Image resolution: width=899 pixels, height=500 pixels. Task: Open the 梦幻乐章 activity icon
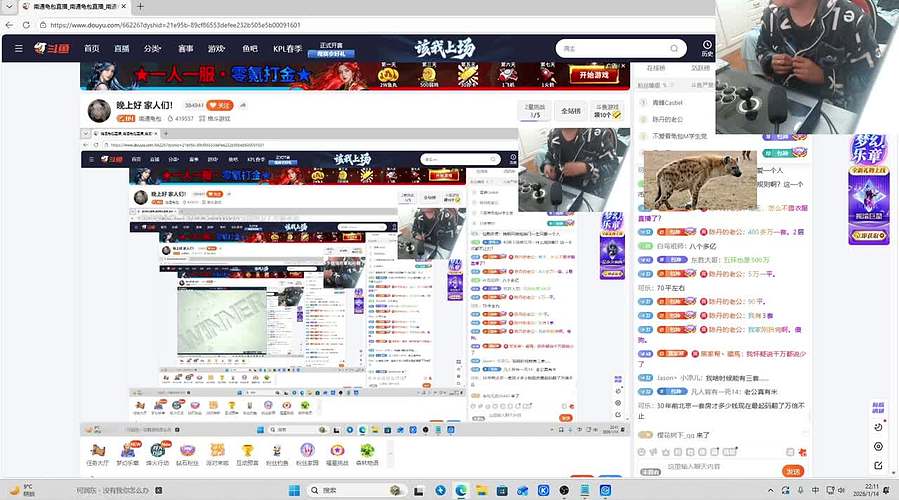[127, 454]
